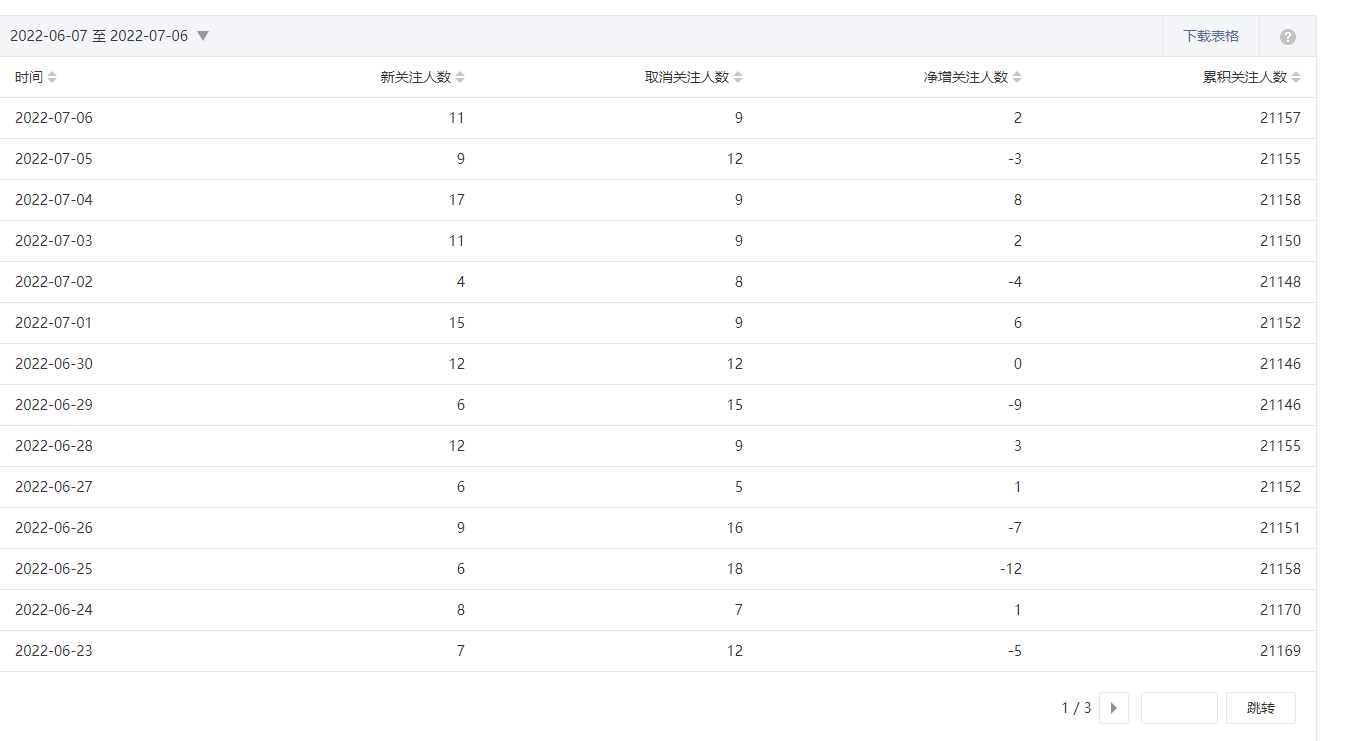Viewport: 1346px width, 741px height.
Task: Click the 时间 column header
Action: click(29, 78)
